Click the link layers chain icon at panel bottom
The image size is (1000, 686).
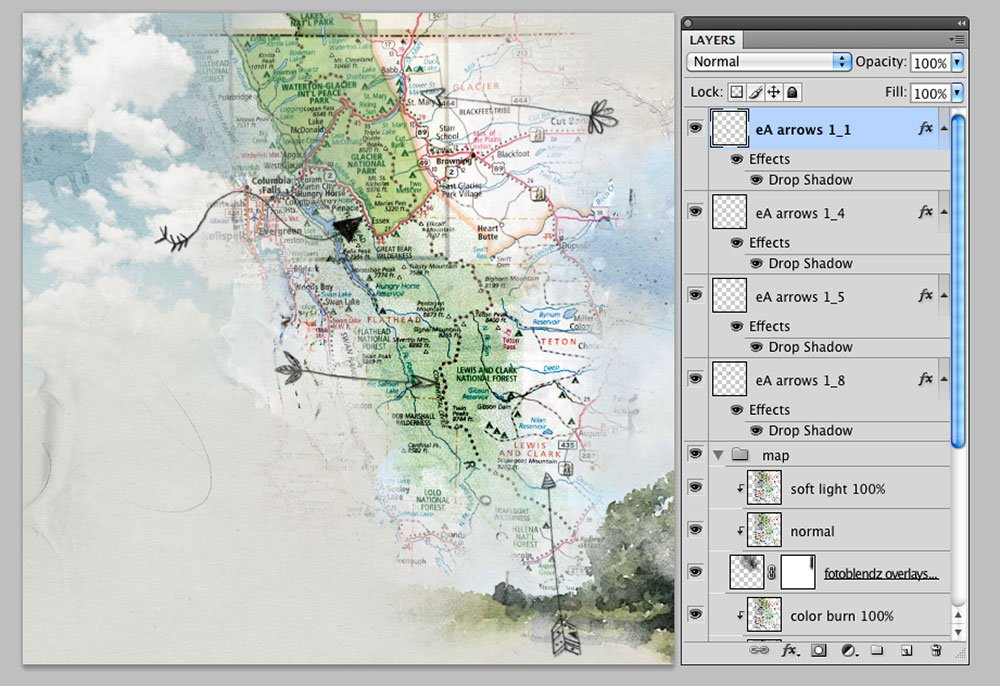[x=758, y=650]
